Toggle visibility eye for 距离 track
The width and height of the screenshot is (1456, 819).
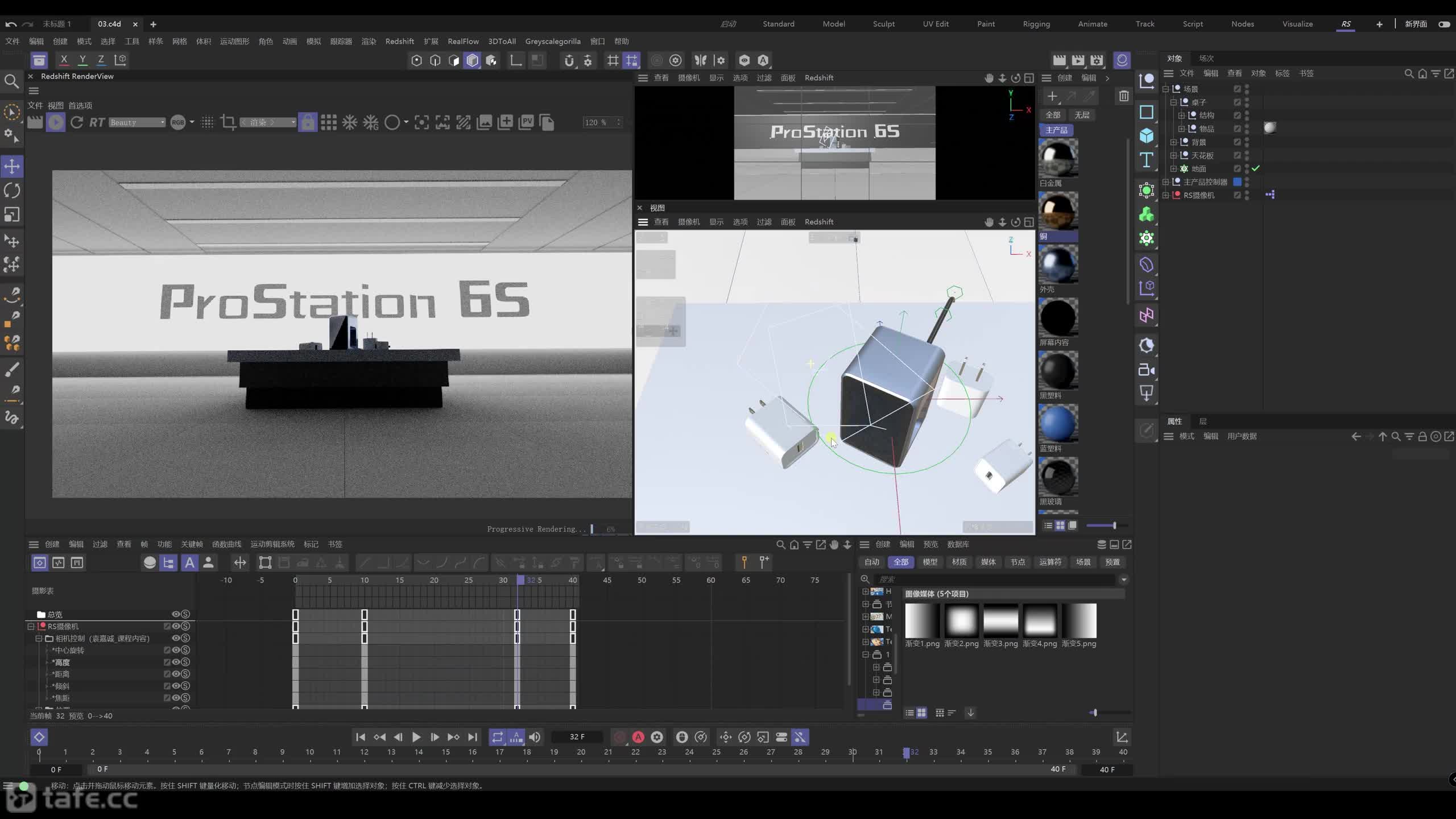(176, 674)
